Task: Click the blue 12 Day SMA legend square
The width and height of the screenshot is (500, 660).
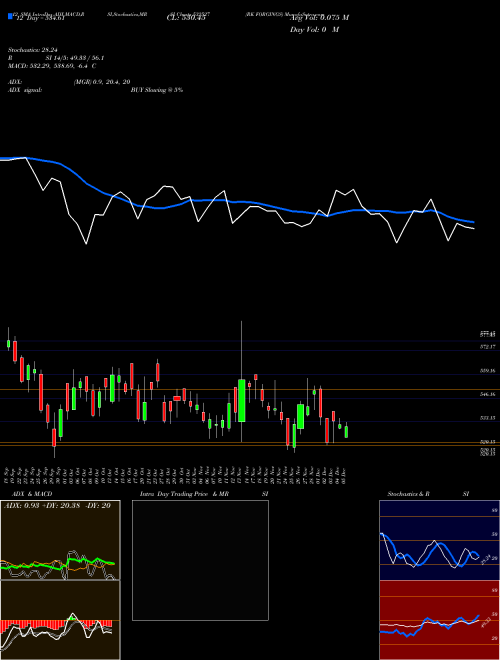Action: pos(10,16)
